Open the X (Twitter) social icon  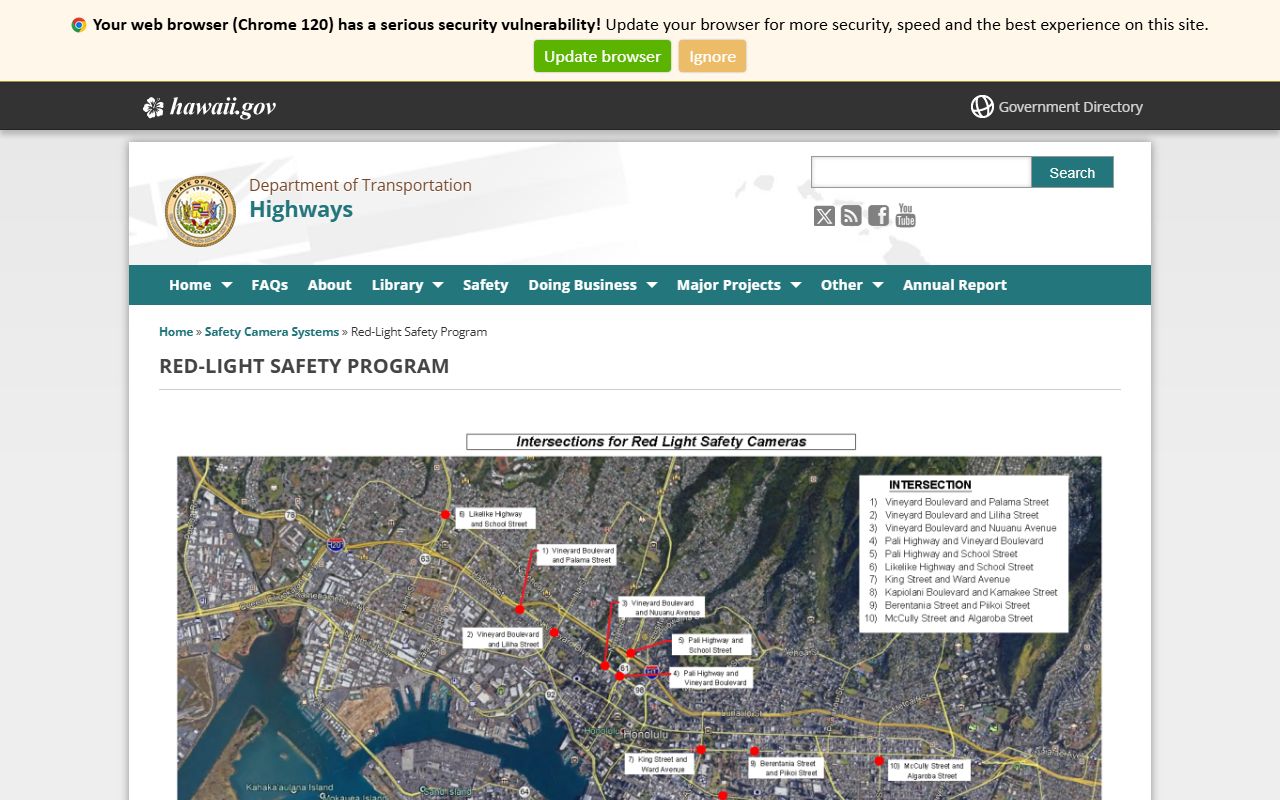(x=824, y=216)
